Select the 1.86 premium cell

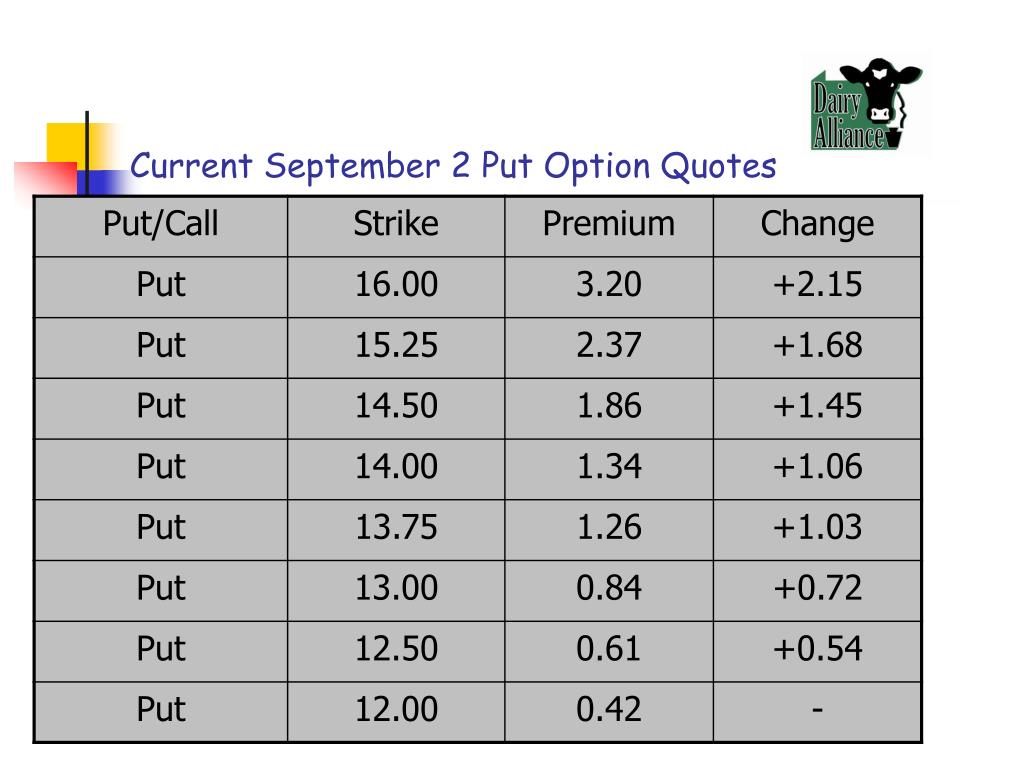click(609, 406)
